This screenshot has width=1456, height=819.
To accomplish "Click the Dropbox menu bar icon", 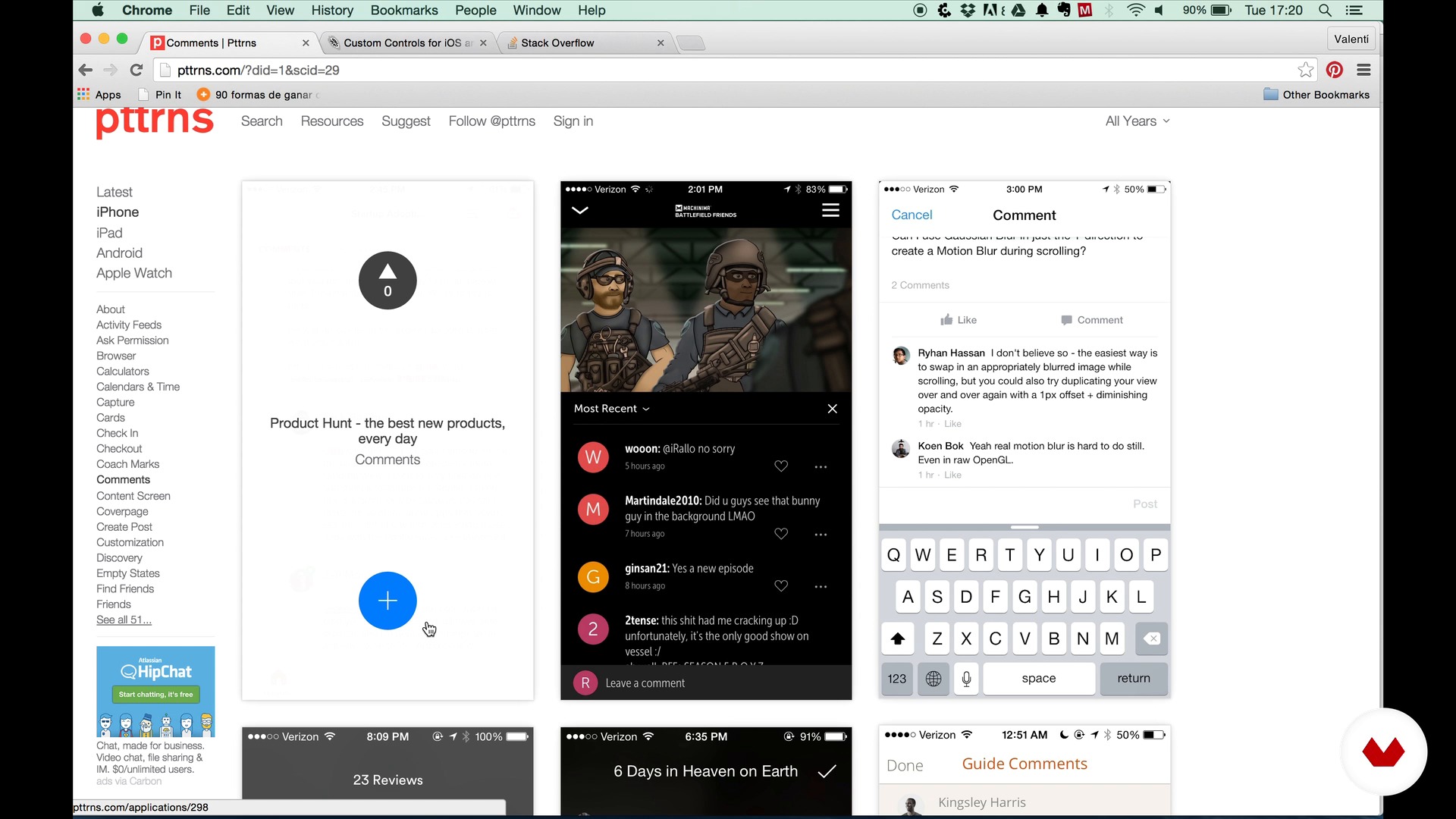I will point(968,11).
